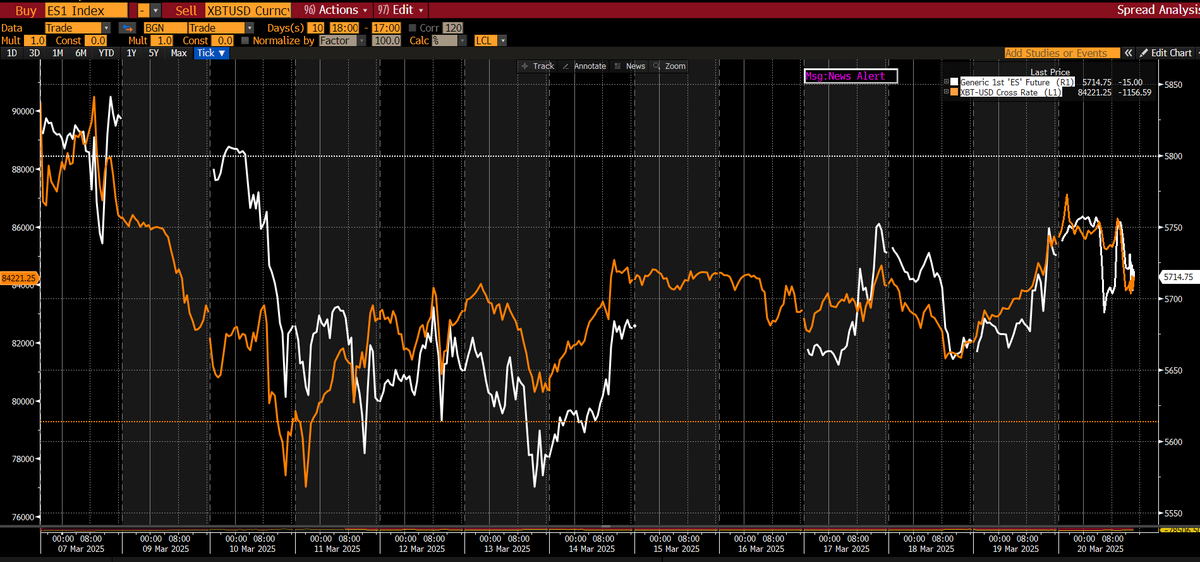
Task: Click the Msg:News Alert annotation box
Action: 851,76
